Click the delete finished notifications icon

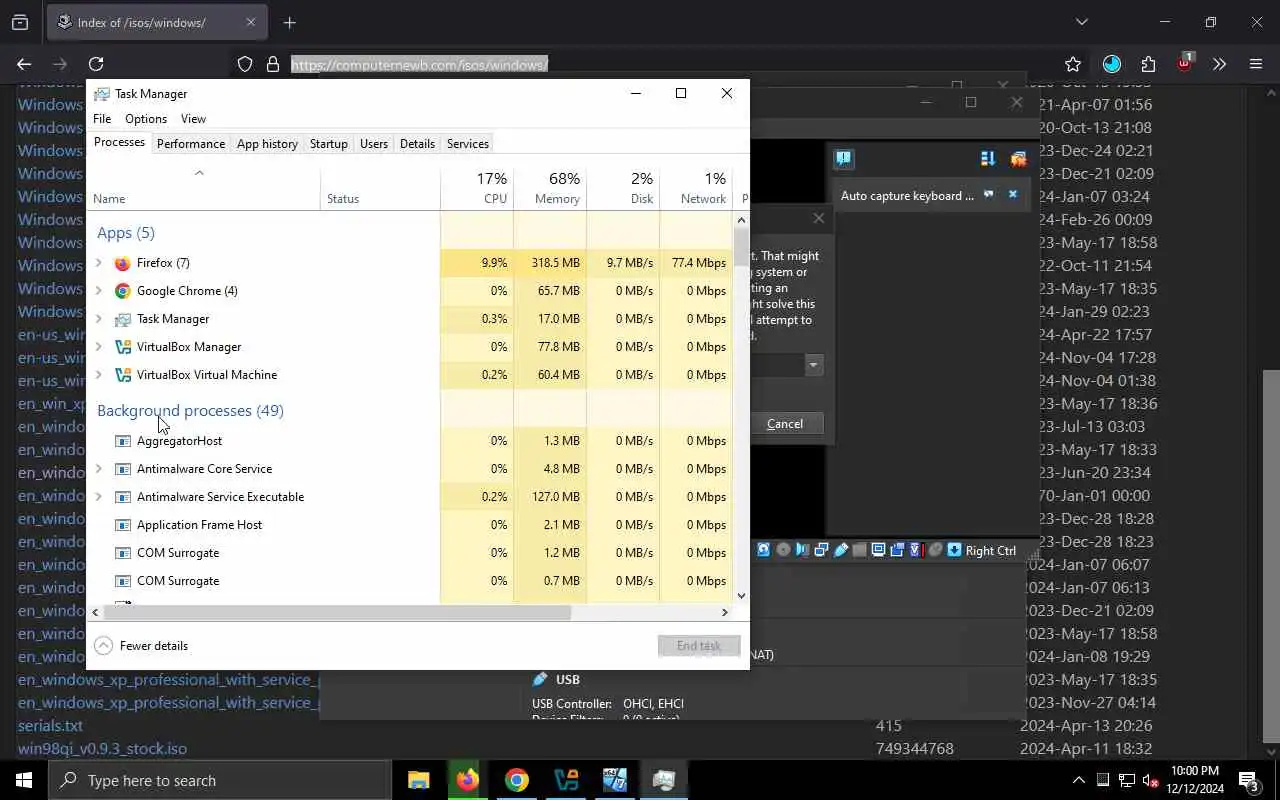coord(1018,158)
